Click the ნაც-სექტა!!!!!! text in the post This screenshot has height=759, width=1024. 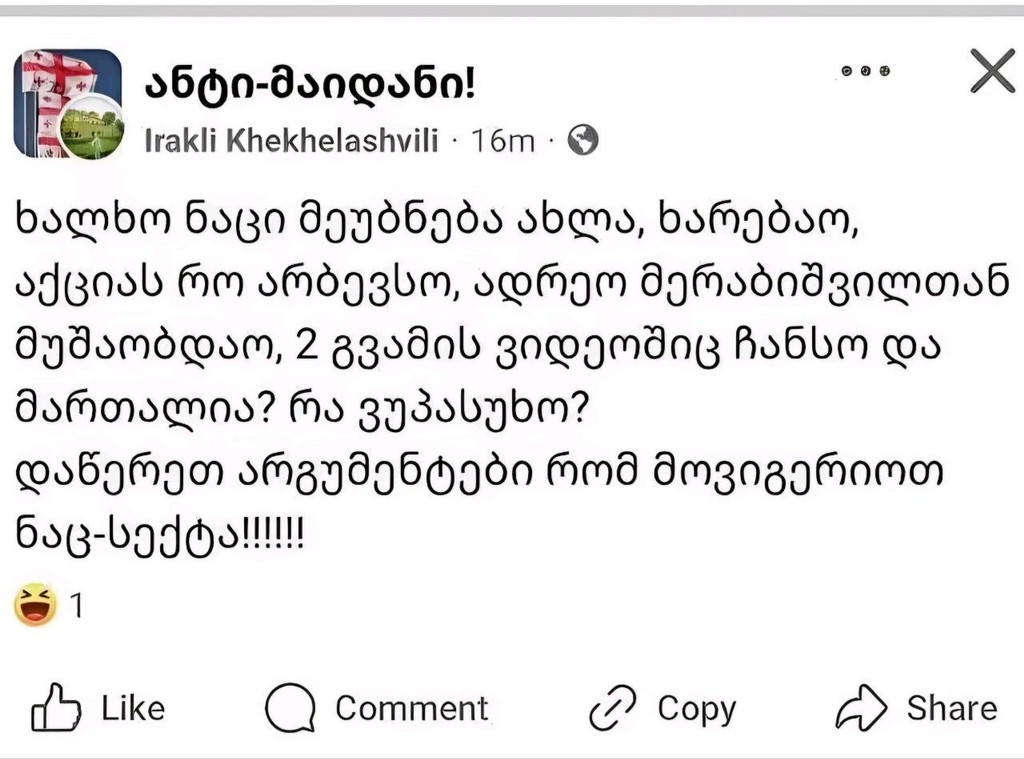pyautogui.click(x=158, y=529)
